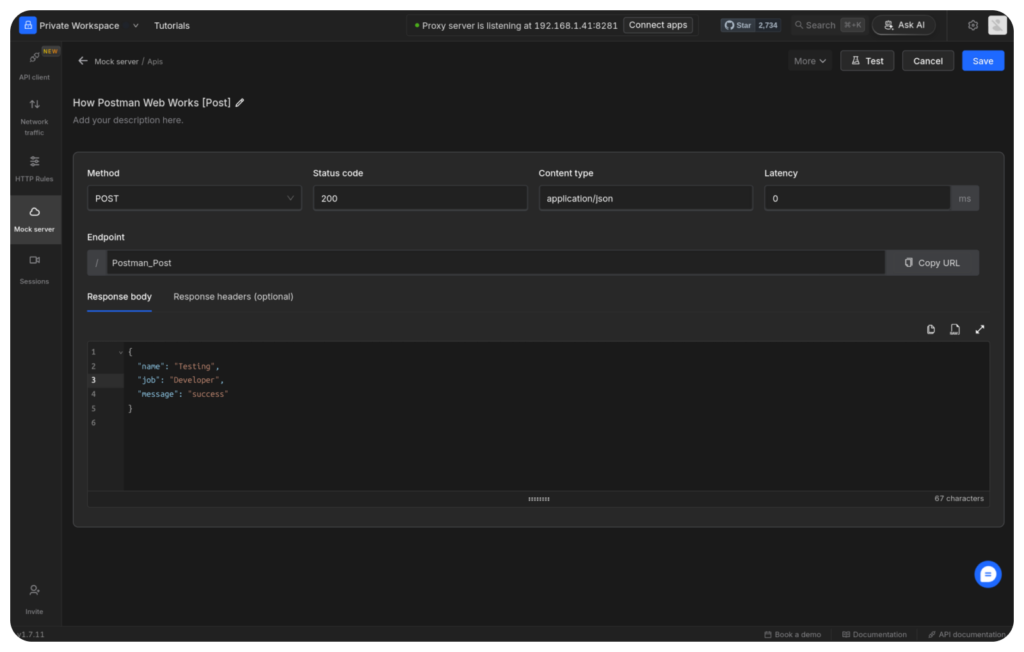Click the Private Workspace lock icon
This screenshot has height=652, width=1024.
[x=27, y=25]
